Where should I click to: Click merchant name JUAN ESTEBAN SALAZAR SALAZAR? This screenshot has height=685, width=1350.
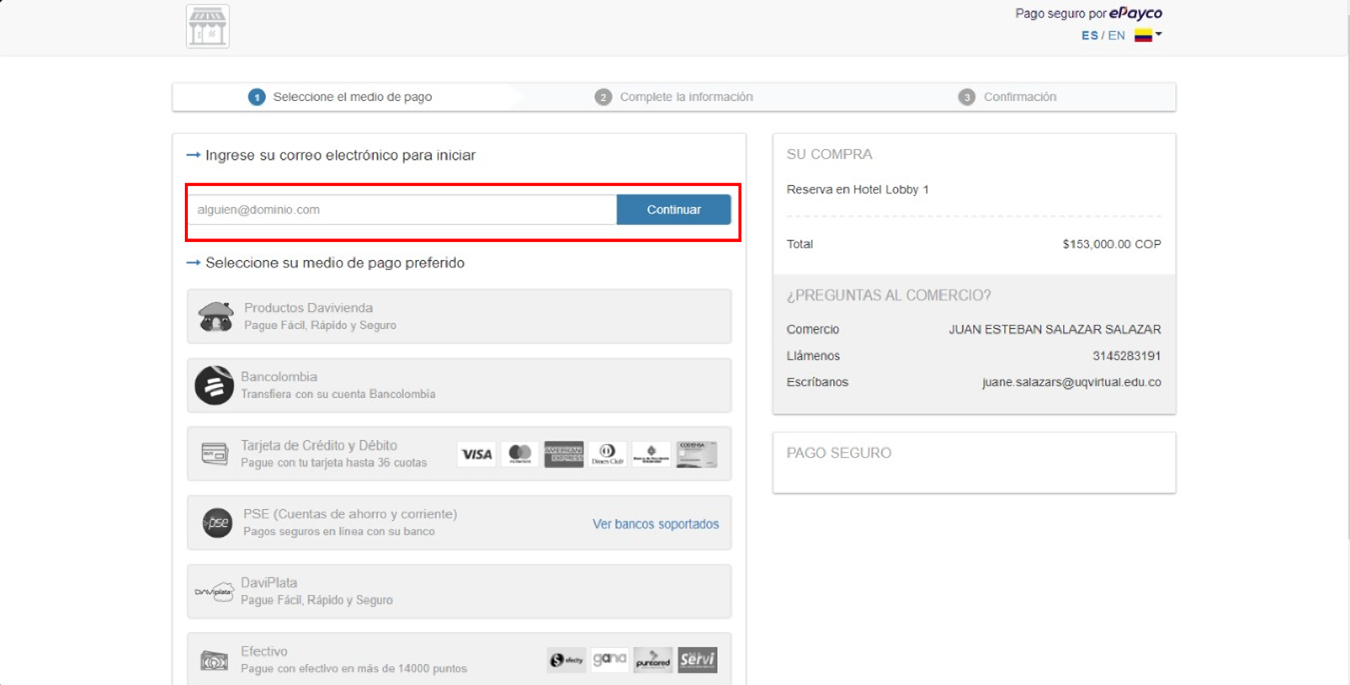(x=1055, y=329)
